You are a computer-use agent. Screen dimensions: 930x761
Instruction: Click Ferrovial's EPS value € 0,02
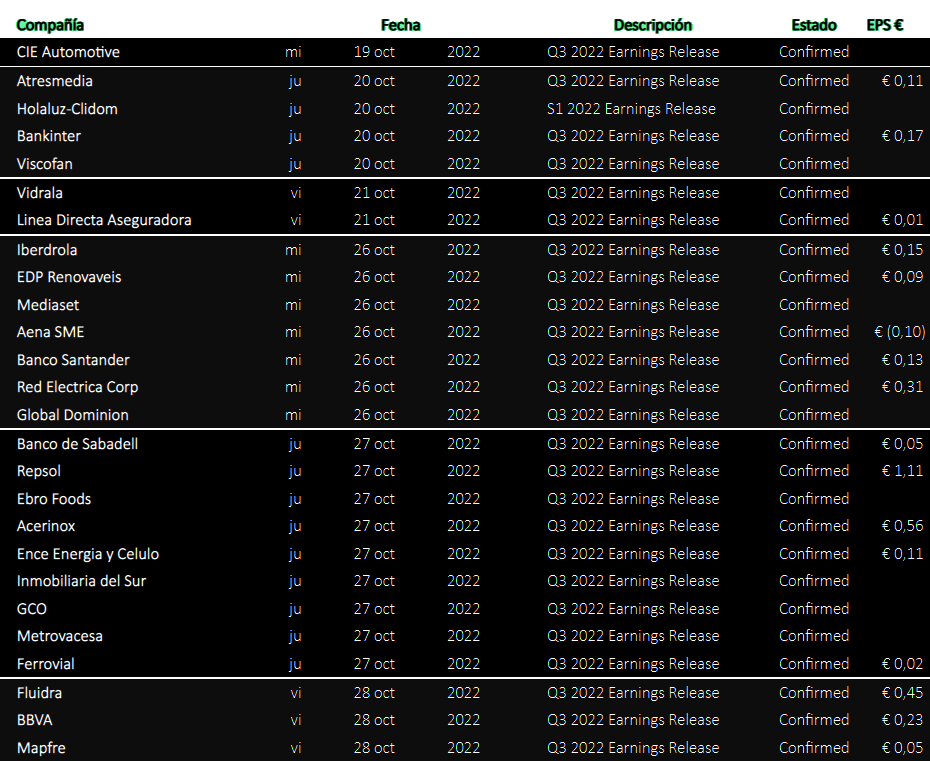902,664
